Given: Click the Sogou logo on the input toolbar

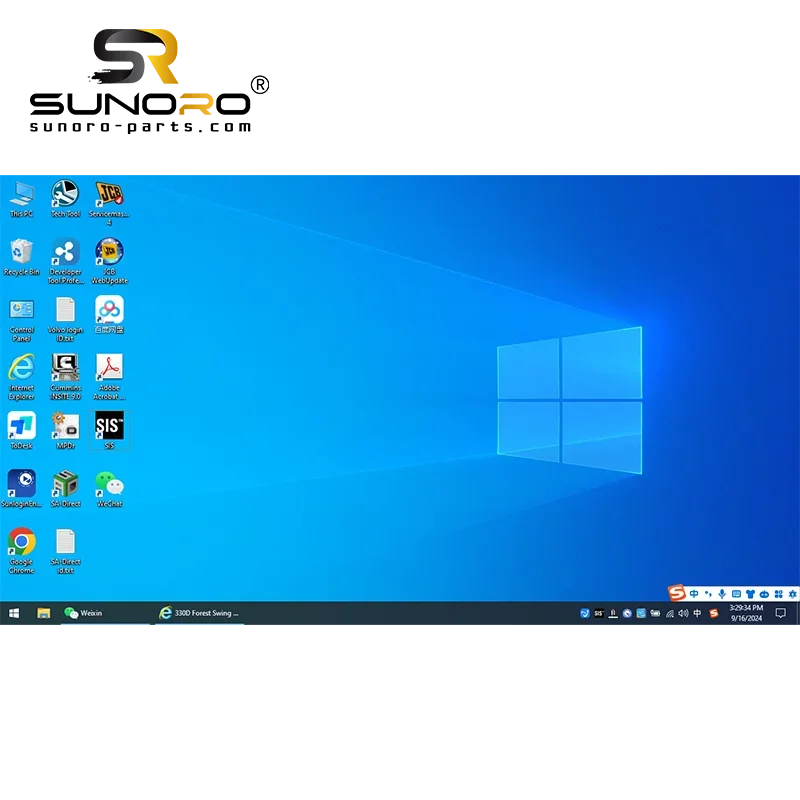Looking at the screenshot, I should [677, 593].
